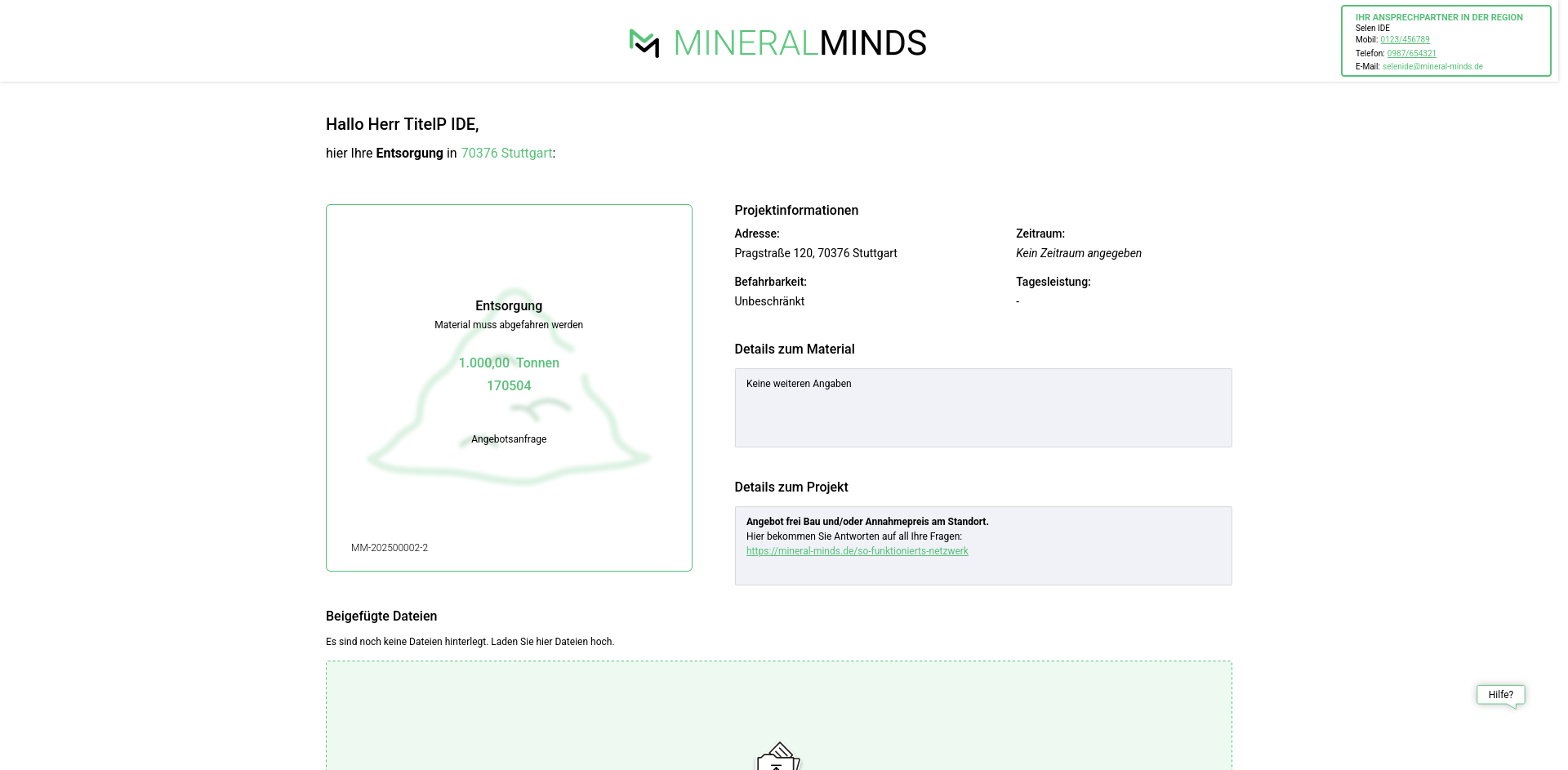Image resolution: width=1568 pixels, height=770 pixels.
Task: Call the Telefon number 0987/654321
Action: 1411,54
